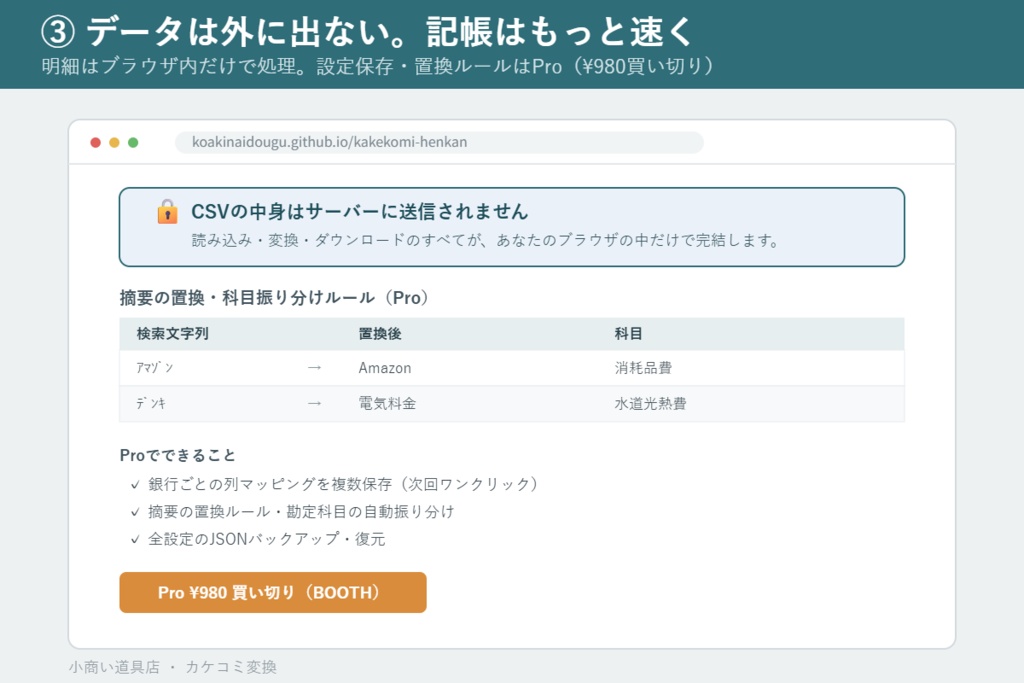The height and width of the screenshot is (683, 1024).
Task: Click checkmark beside 摘要の置換ルール
Action: [135, 512]
